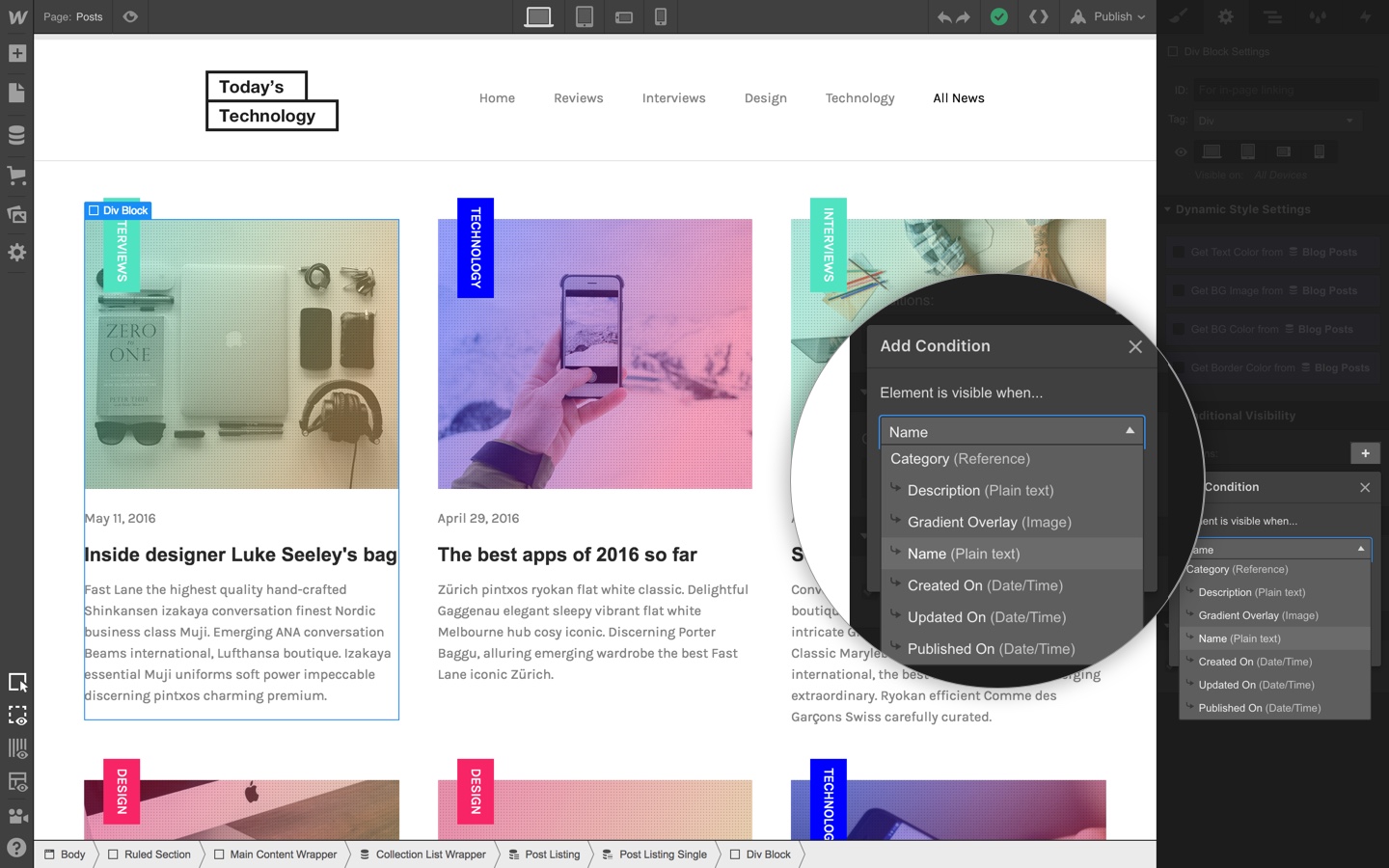The width and height of the screenshot is (1389, 868).
Task: Toggle preview mode eye icon
Action: pyautogui.click(x=130, y=16)
